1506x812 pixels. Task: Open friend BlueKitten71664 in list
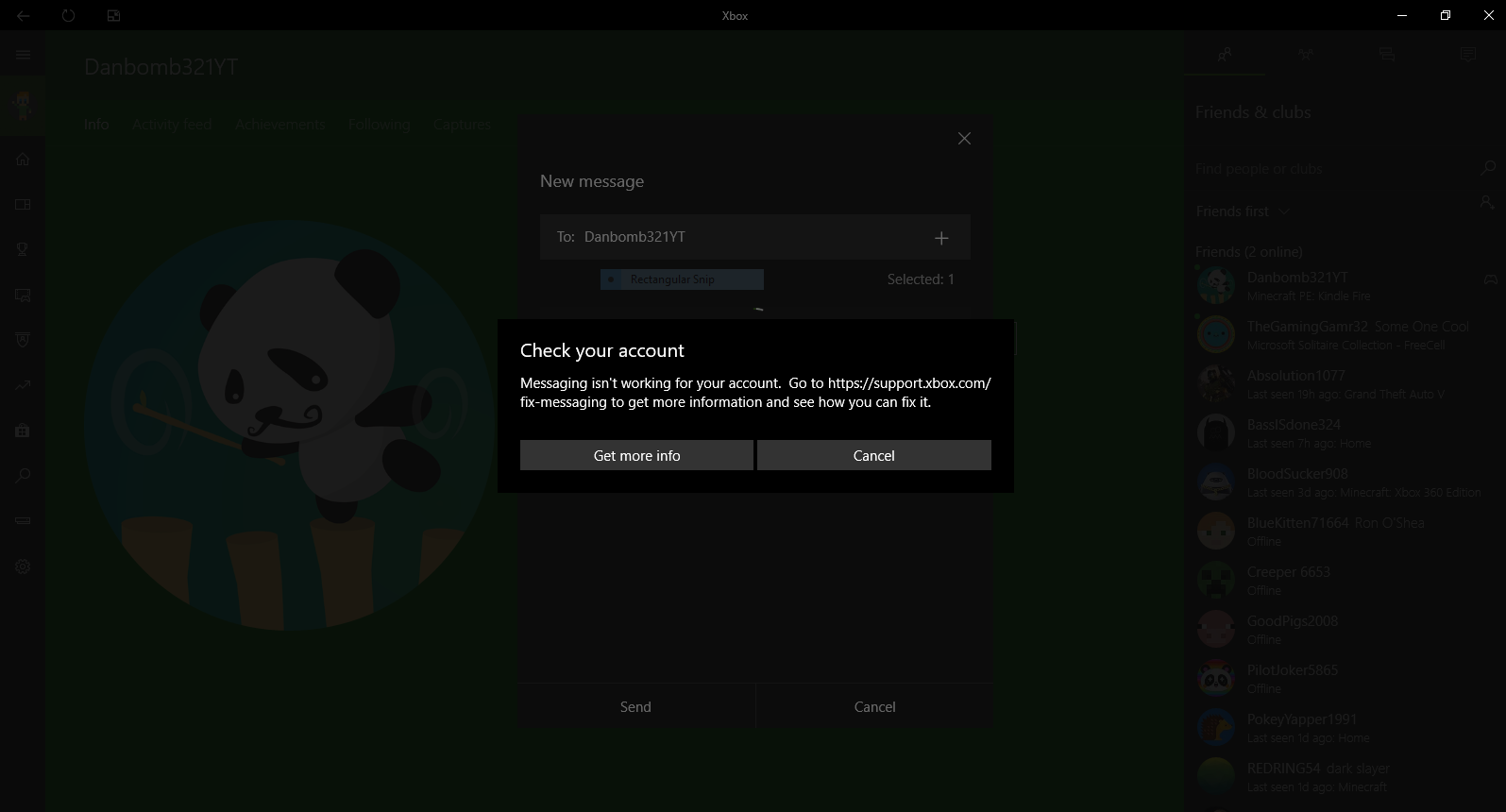pyautogui.click(x=1345, y=531)
